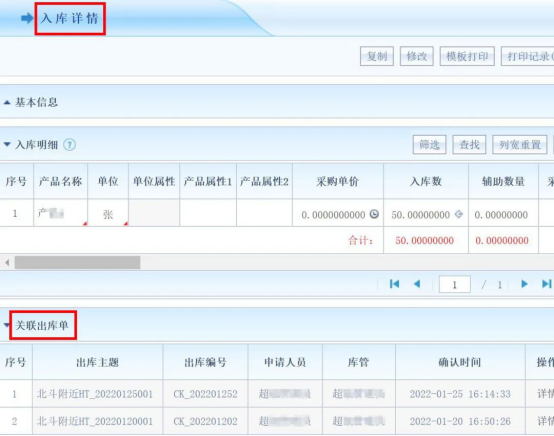Select 北斗附近HT_2022012500​1 outbound entry
The height and width of the screenshot is (436, 554).
(x=95, y=394)
